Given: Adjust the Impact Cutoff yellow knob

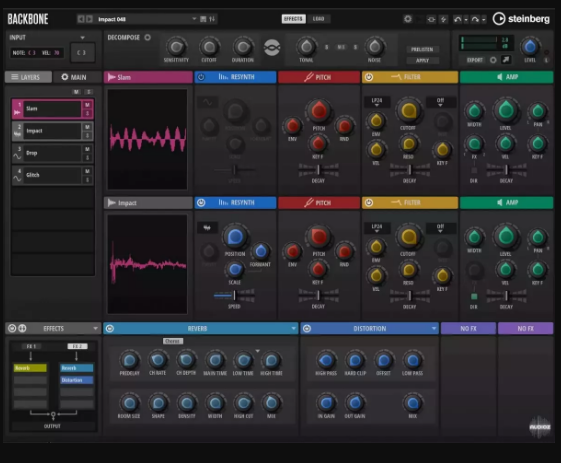Looking at the screenshot, I should (409, 237).
